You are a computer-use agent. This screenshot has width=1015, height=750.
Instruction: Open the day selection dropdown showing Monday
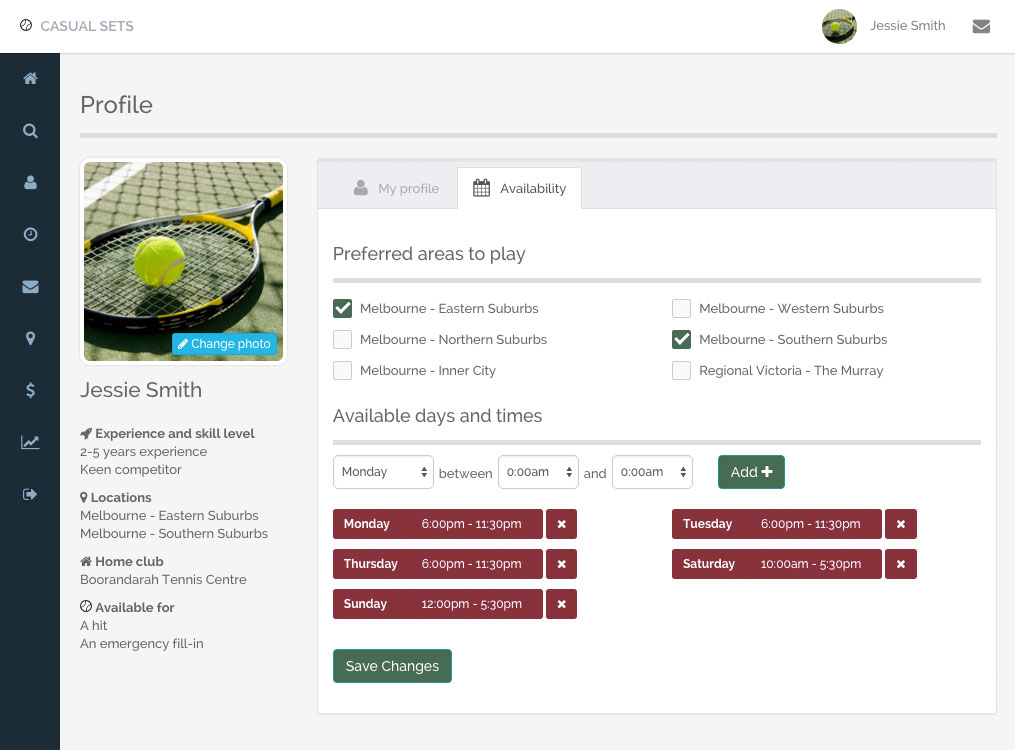pyautogui.click(x=383, y=472)
